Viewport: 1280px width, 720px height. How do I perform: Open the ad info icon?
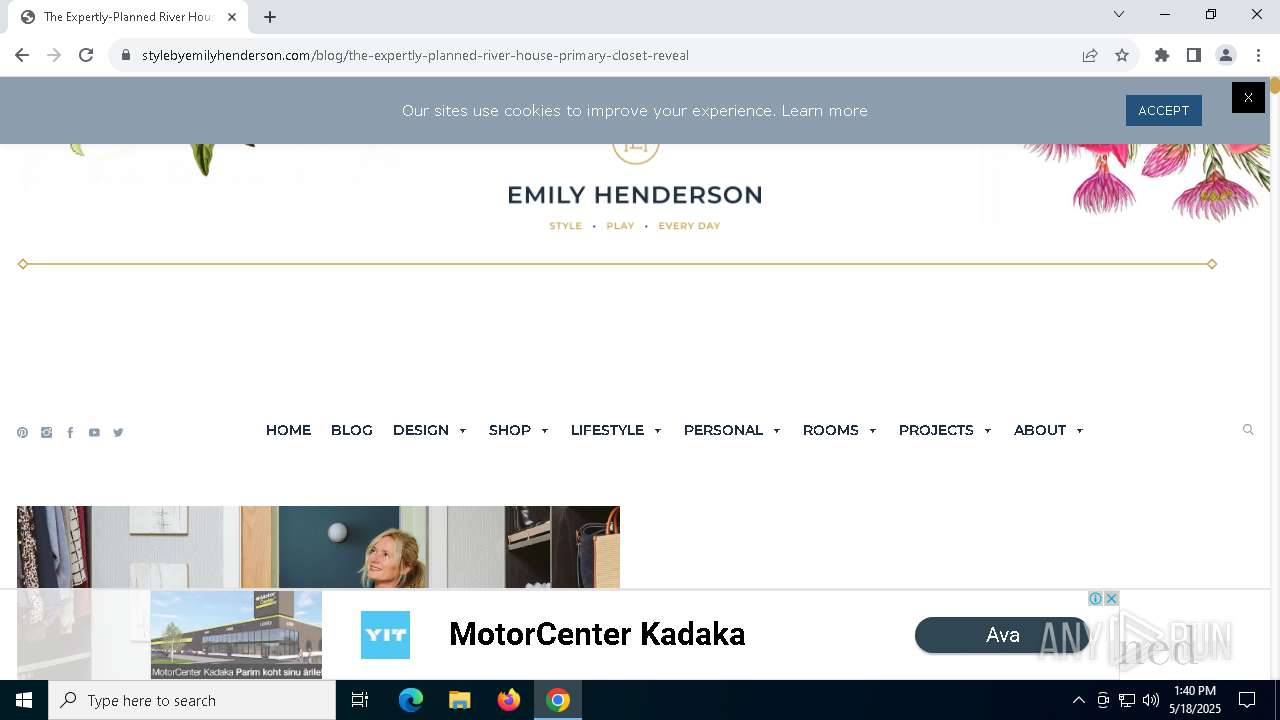pyautogui.click(x=1096, y=598)
